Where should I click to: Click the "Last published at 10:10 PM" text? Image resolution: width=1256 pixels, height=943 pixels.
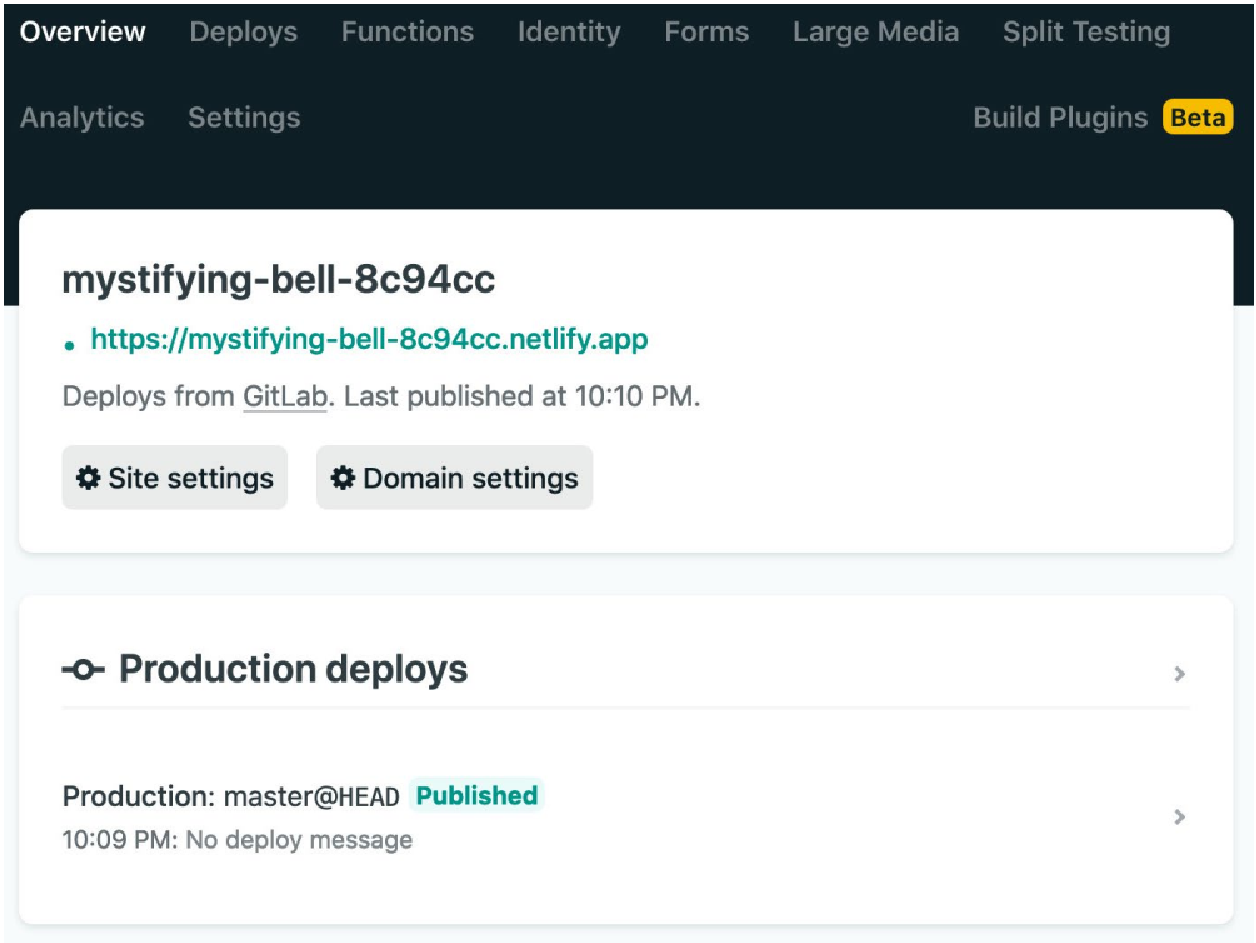[x=521, y=397]
